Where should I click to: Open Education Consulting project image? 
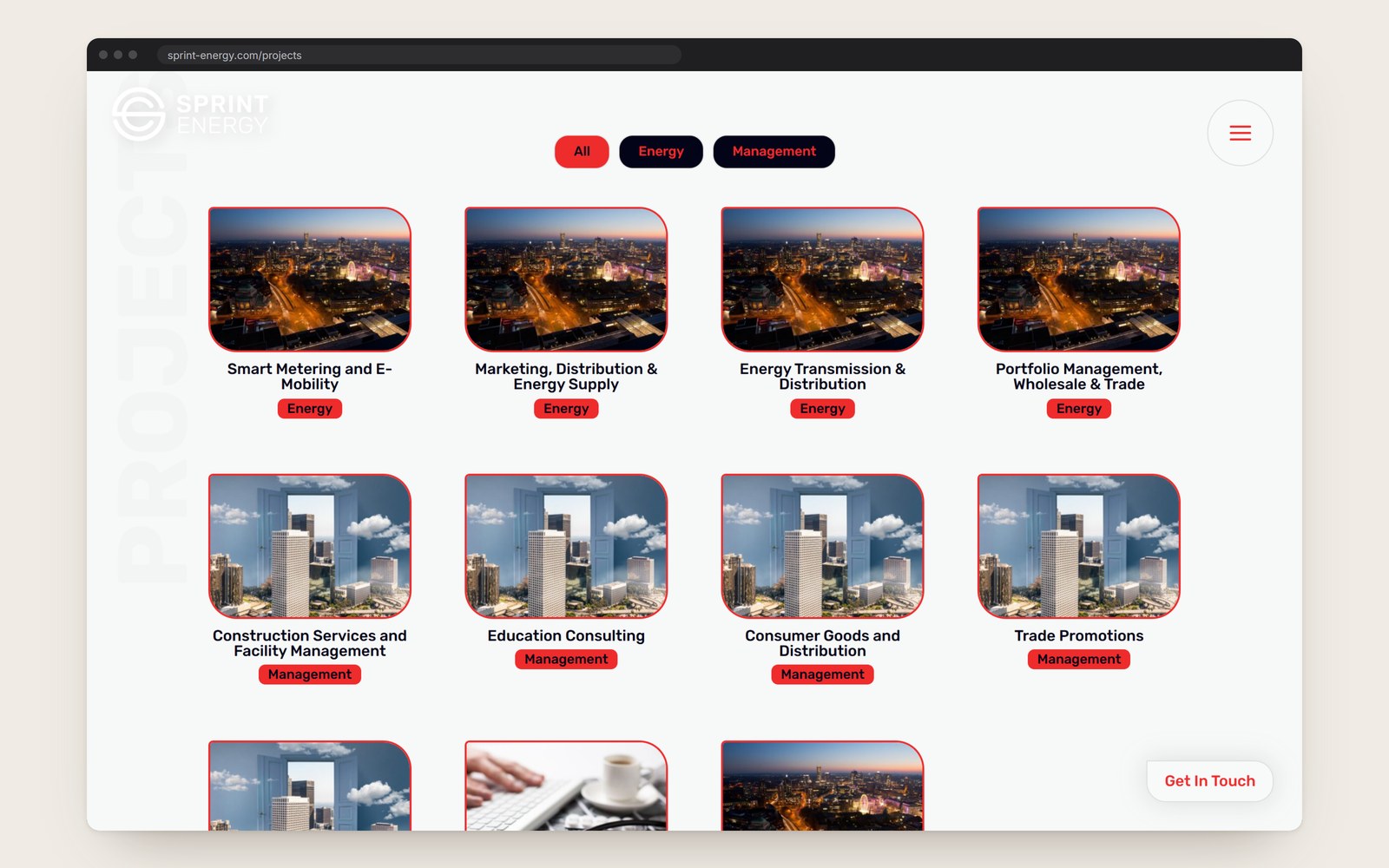pos(566,546)
